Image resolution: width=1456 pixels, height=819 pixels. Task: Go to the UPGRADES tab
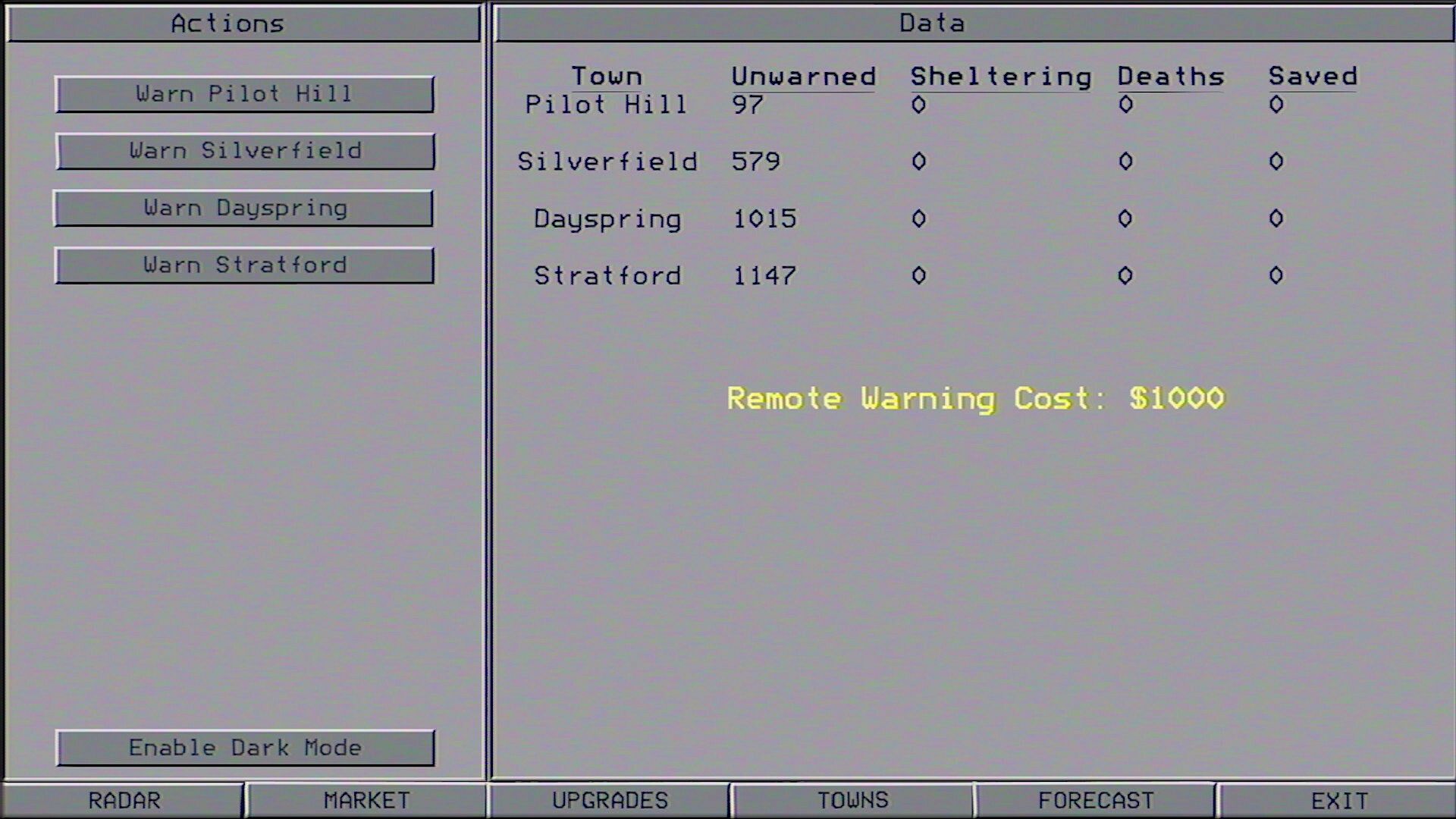(x=610, y=801)
